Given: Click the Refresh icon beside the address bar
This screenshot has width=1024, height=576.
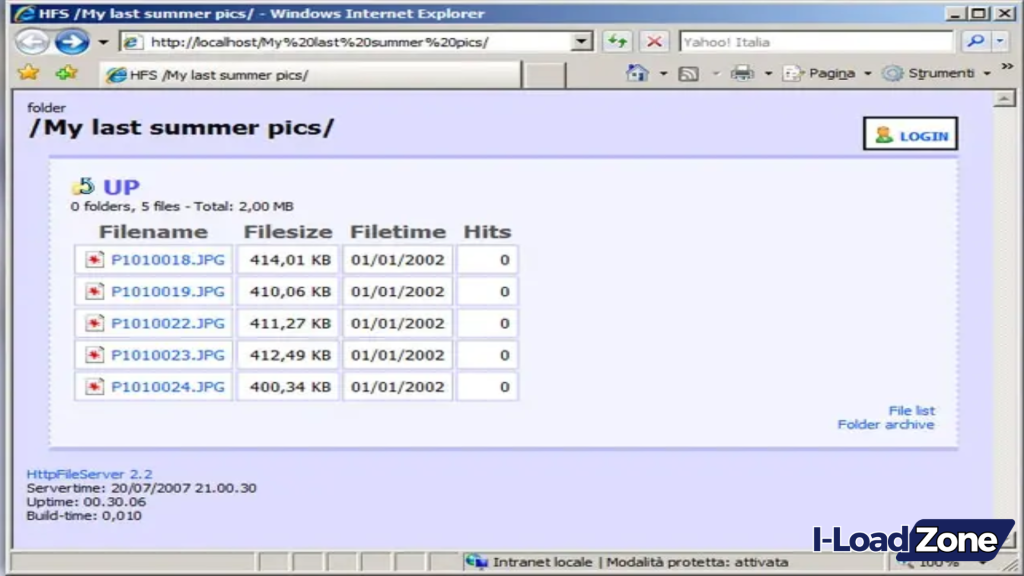Looking at the screenshot, I should tap(617, 41).
